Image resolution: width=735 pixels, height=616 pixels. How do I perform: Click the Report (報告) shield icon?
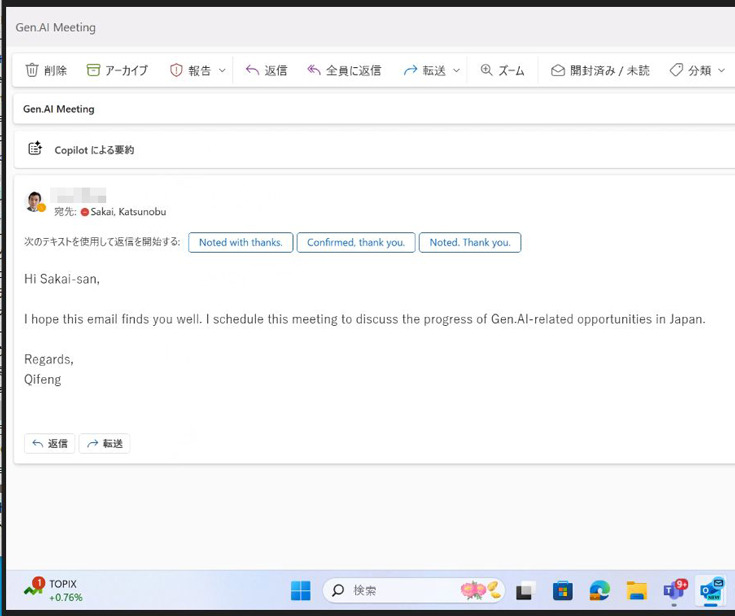tap(177, 71)
